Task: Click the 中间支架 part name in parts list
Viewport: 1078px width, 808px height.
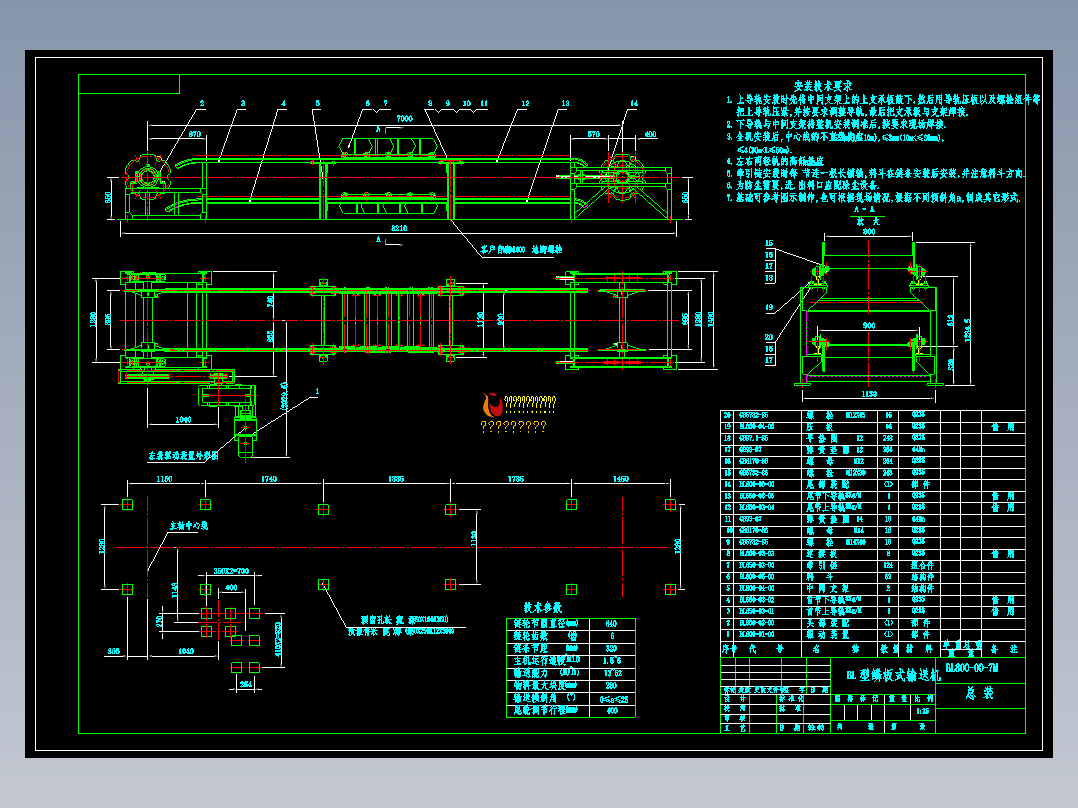Action: point(827,589)
